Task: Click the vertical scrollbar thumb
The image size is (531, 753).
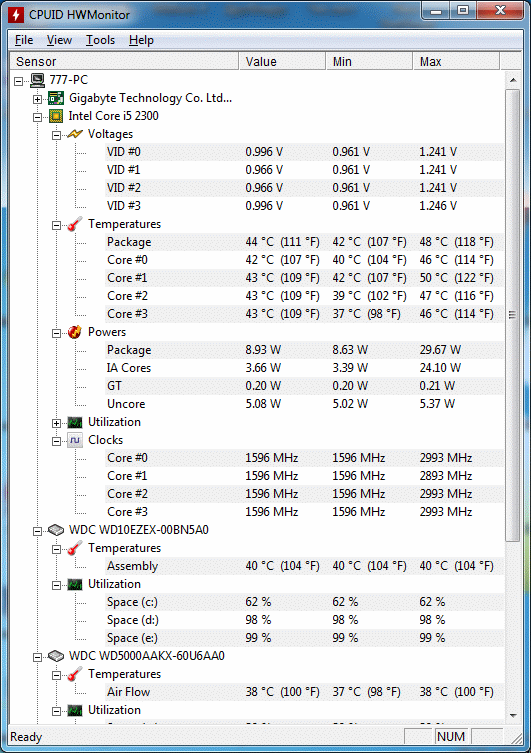Action: [x=513, y=315]
